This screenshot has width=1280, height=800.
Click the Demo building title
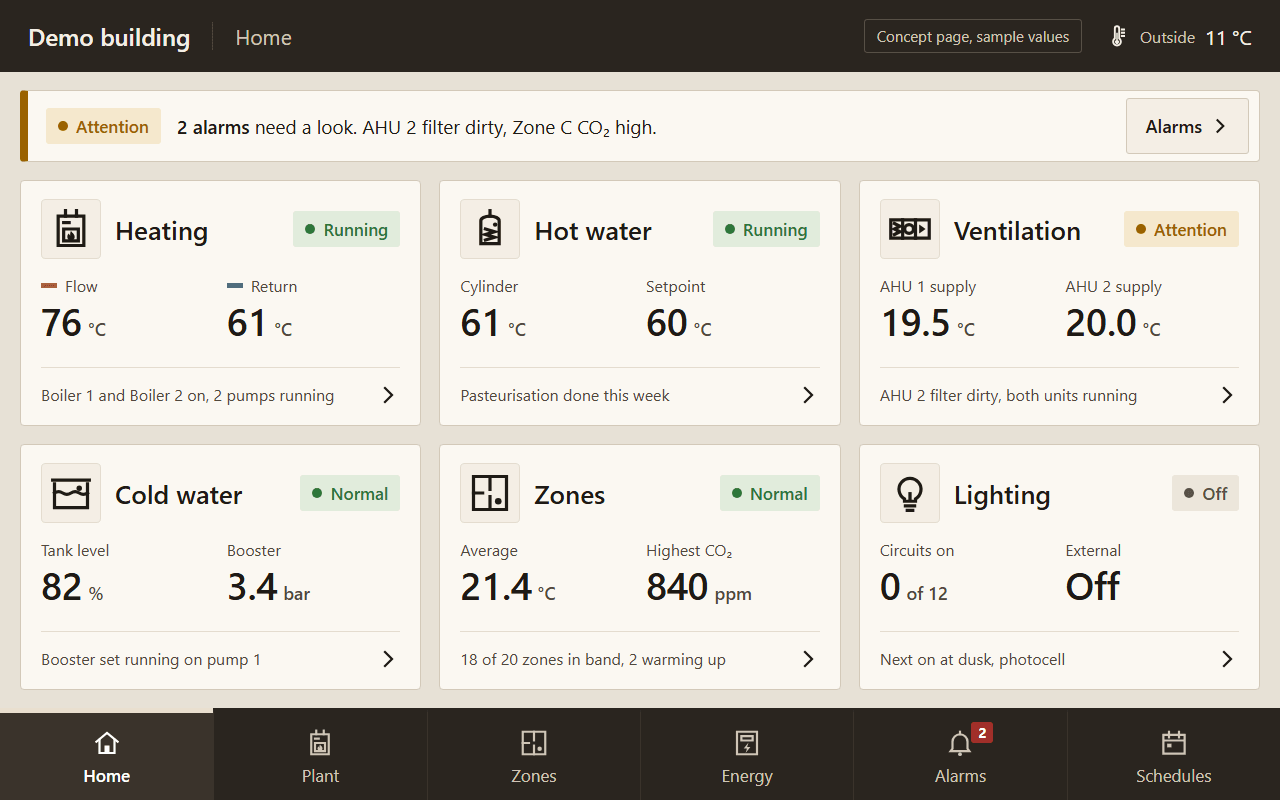109,38
